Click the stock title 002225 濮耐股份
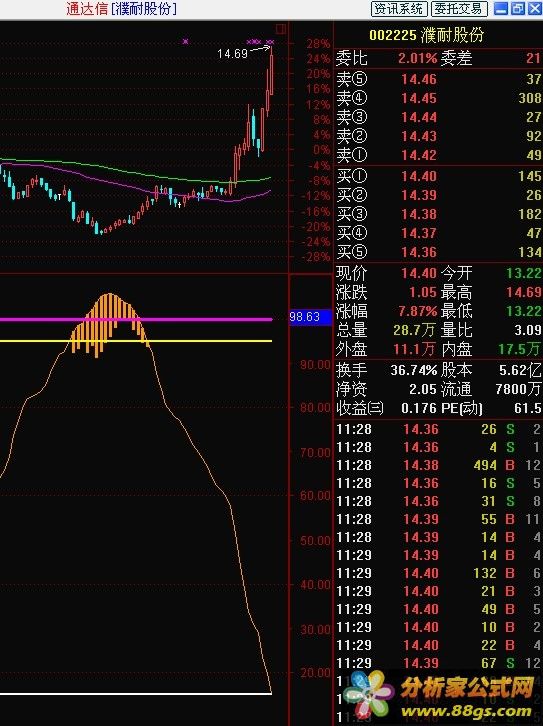Viewport: 543px width, 726px height. (x=426, y=35)
